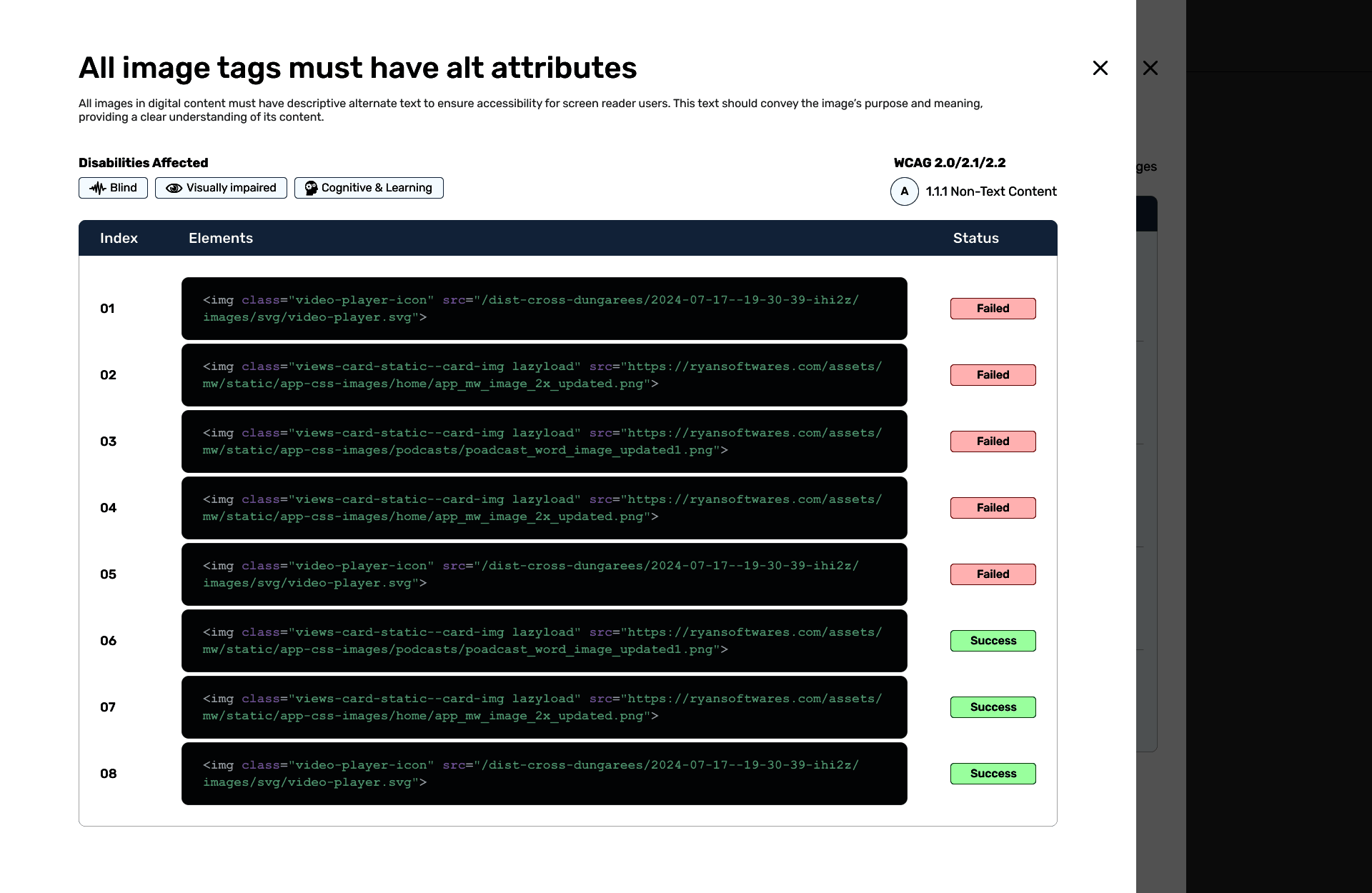Click the Failed badge on row 05
1372x893 pixels.
(993, 574)
